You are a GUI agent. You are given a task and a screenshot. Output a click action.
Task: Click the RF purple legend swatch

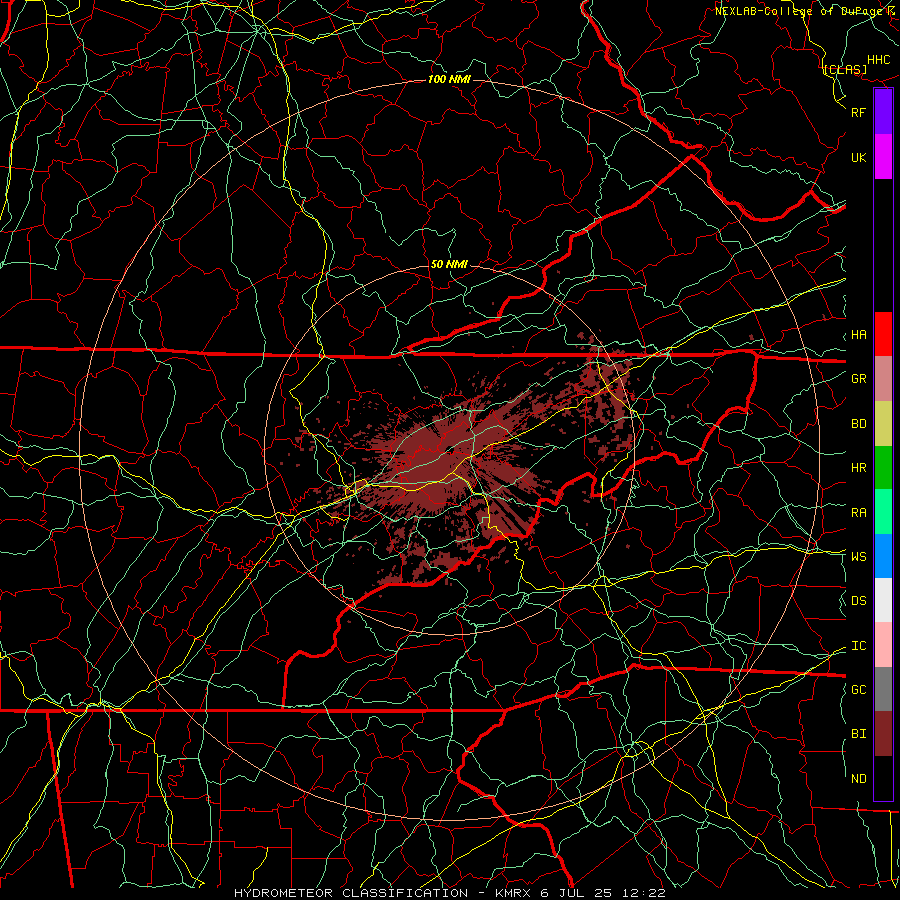click(883, 112)
